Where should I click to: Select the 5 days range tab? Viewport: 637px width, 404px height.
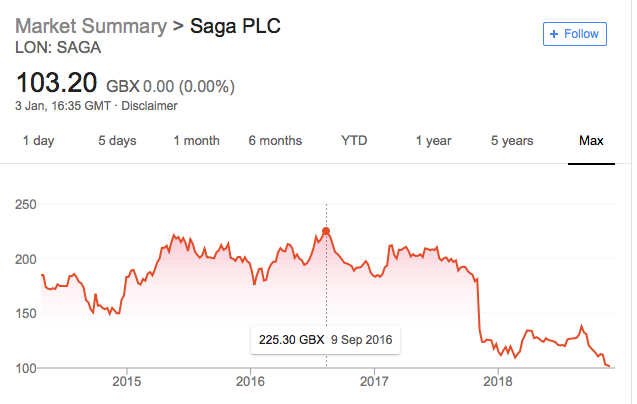[x=117, y=141]
